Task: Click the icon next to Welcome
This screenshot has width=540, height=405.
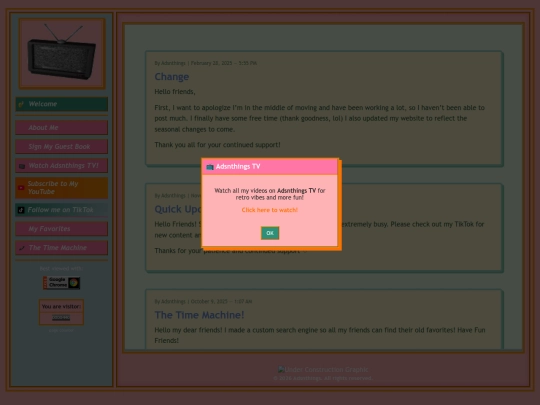Action: point(21,104)
